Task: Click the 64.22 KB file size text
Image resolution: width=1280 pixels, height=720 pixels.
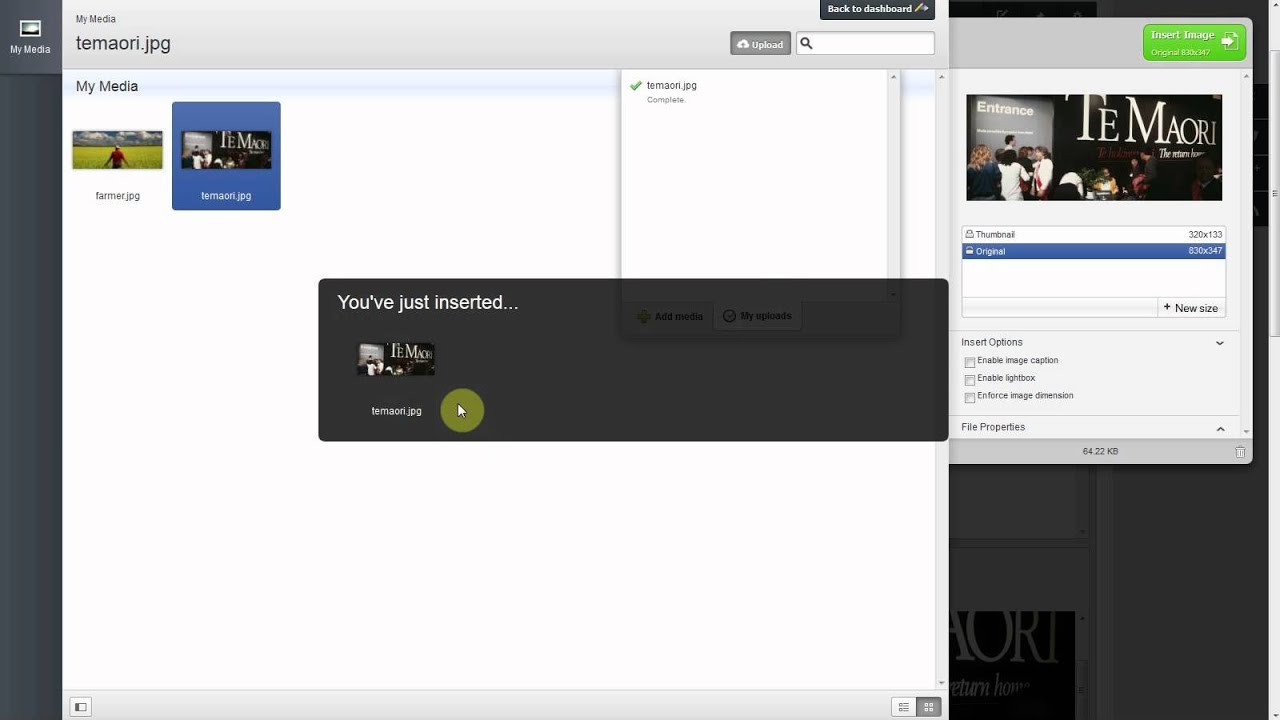Action: point(1100,452)
